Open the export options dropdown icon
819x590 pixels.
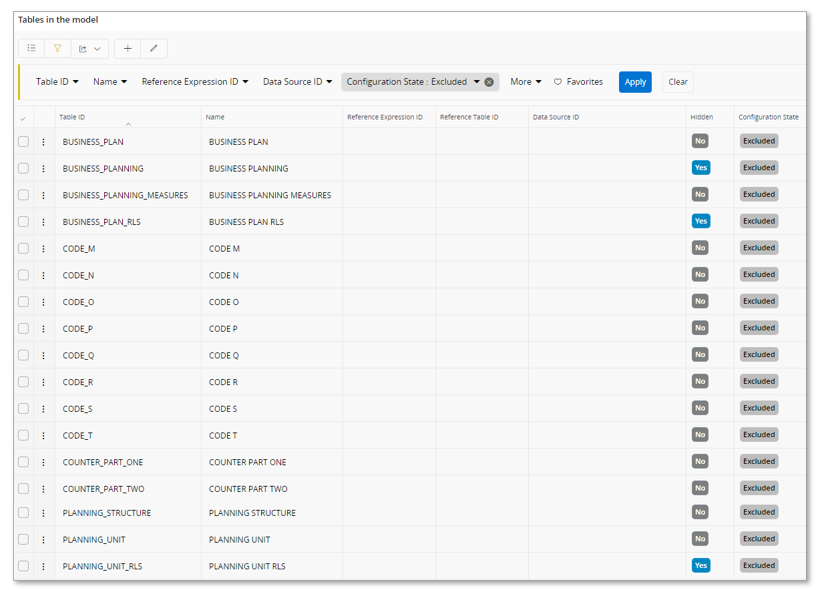coord(90,48)
